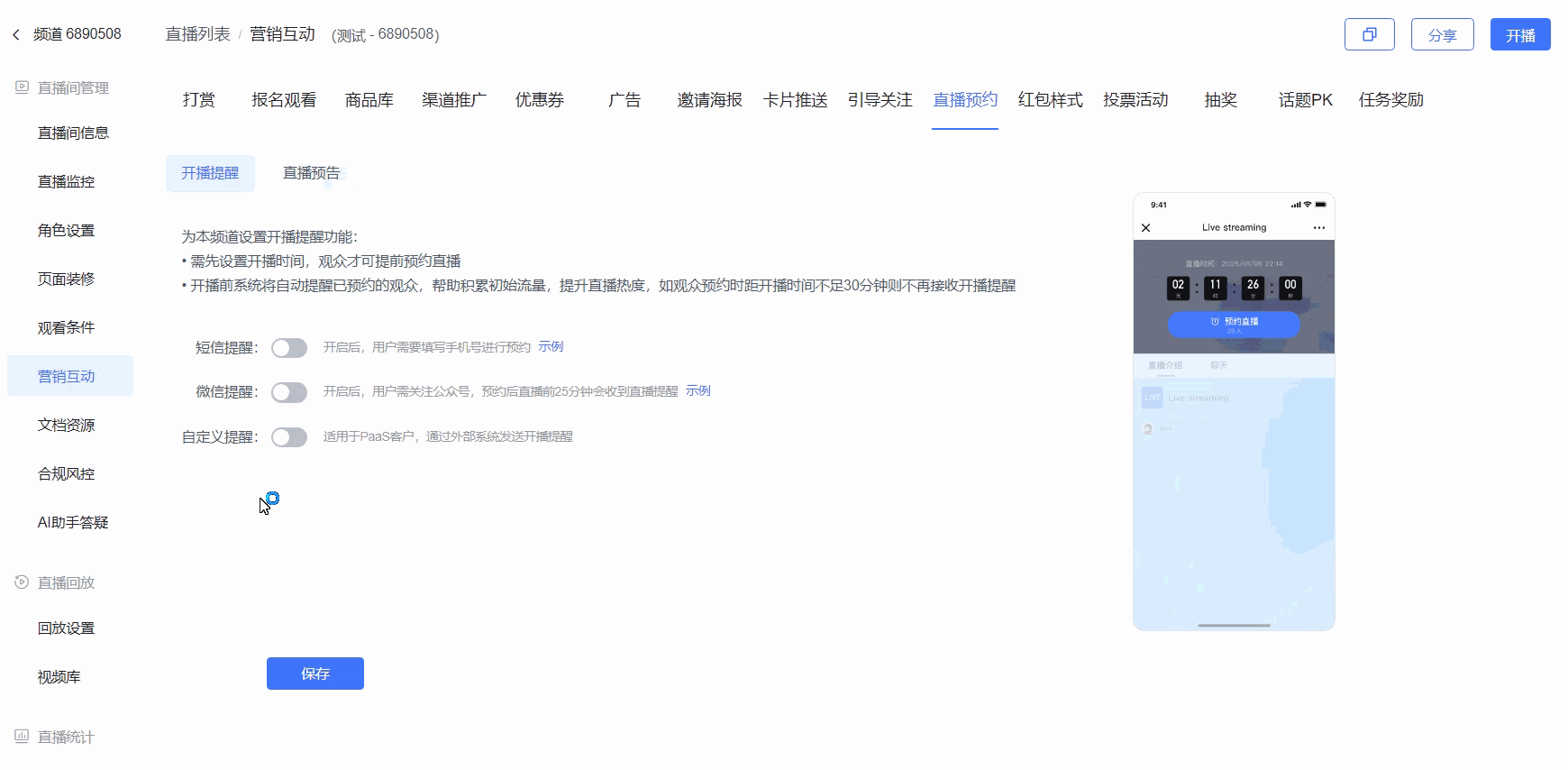The height and width of the screenshot is (770, 1568).
Task: Select the 渠道推广 tab
Action: (454, 100)
